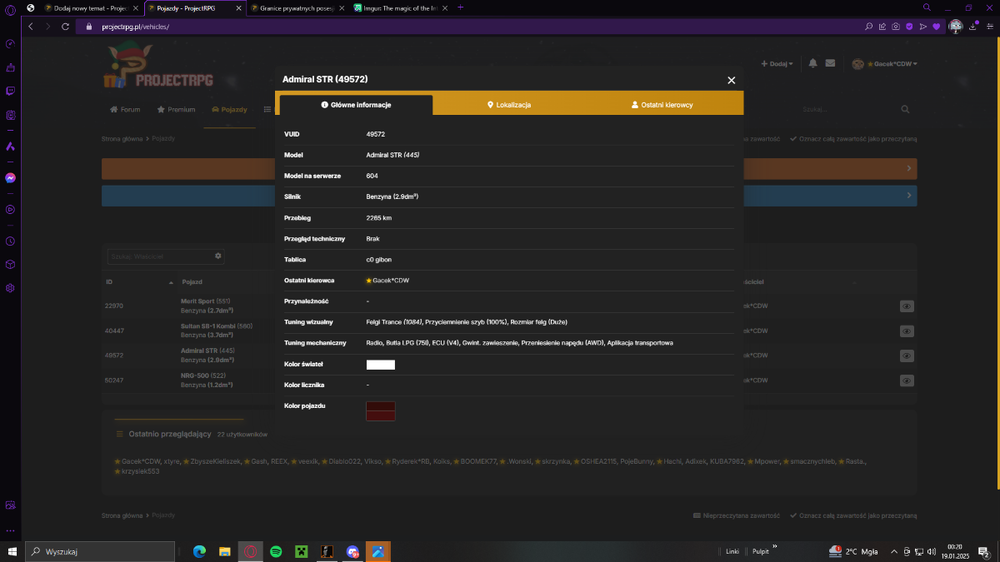Image resolution: width=1000 pixels, height=562 pixels.
Task: Show details for vehicle 49572 eye icon
Action: tap(906, 356)
